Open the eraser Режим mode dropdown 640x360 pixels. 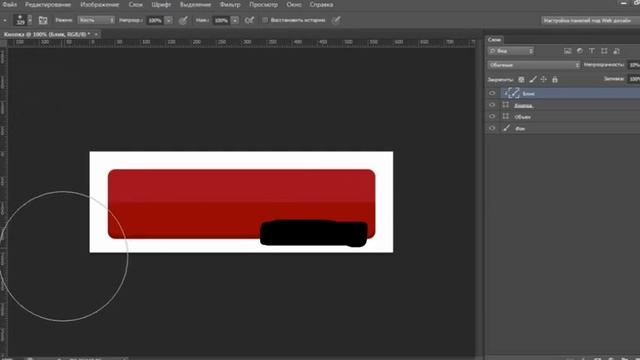96,20
